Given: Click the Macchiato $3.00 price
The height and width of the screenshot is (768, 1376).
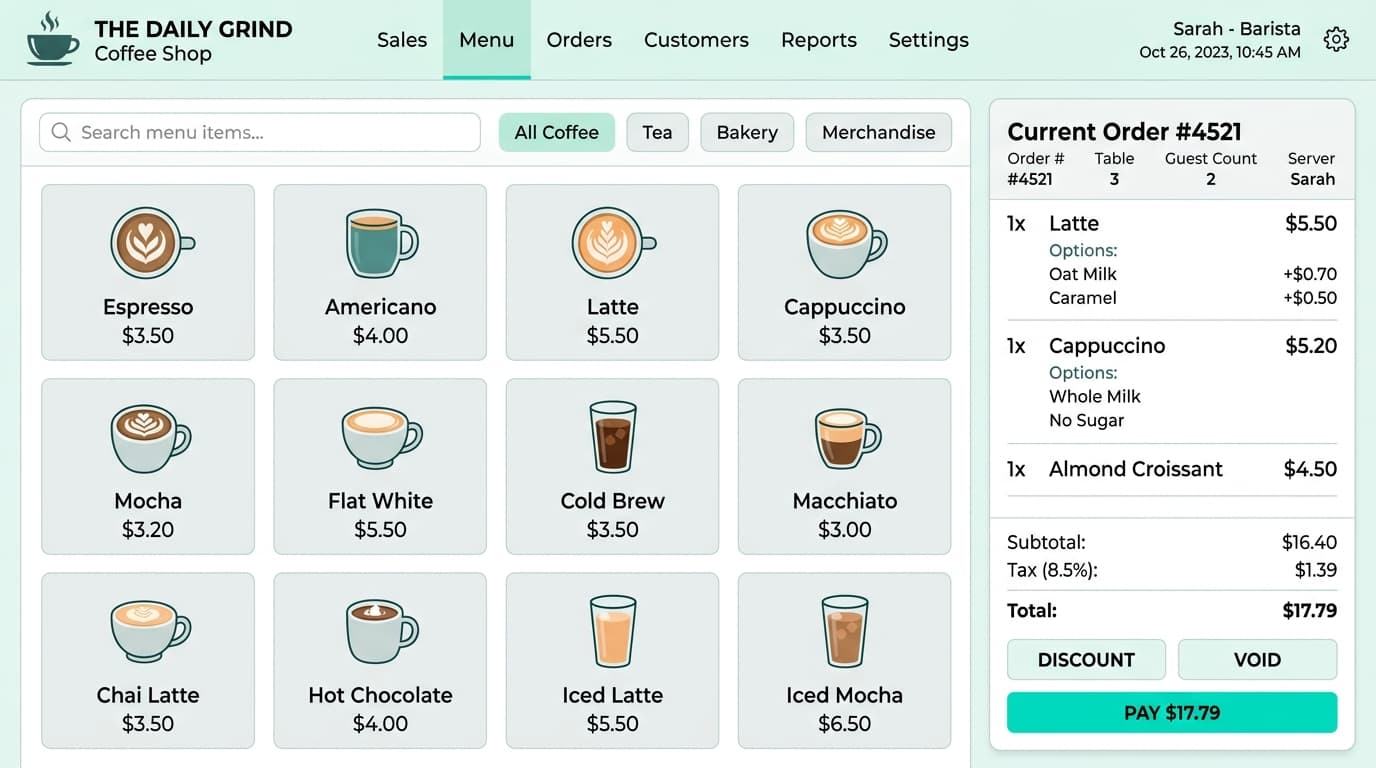Looking at the screenshot, I should 845,530.
